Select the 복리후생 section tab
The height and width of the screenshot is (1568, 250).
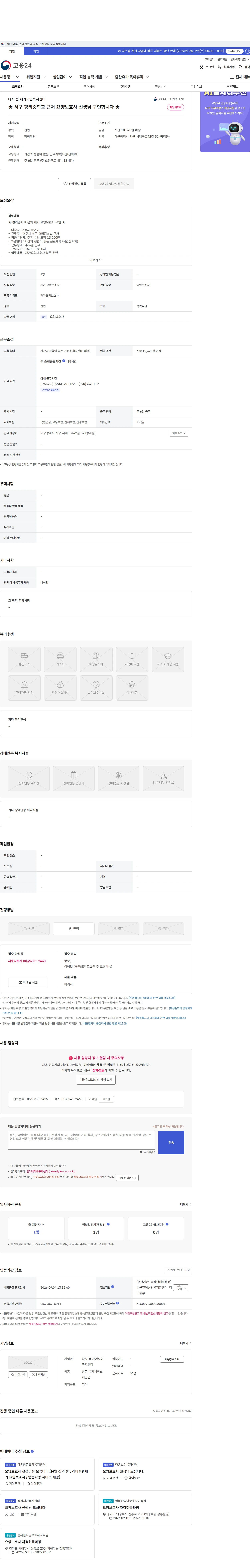(125, 86)
